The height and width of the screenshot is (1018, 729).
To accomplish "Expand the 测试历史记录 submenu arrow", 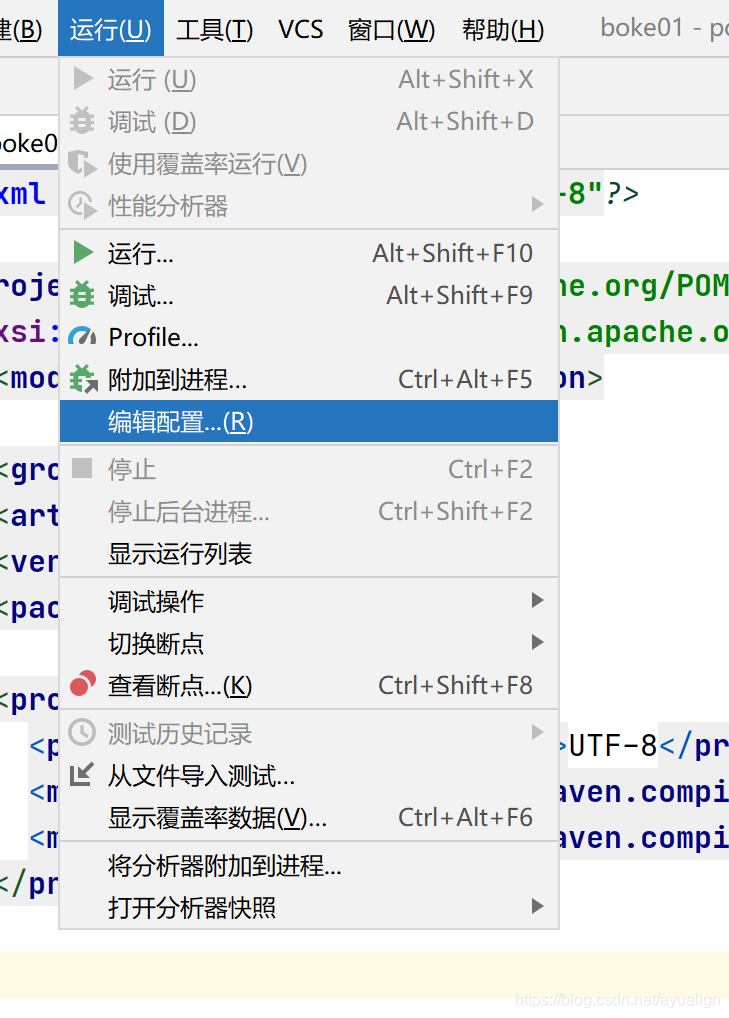I will (537, 732).
